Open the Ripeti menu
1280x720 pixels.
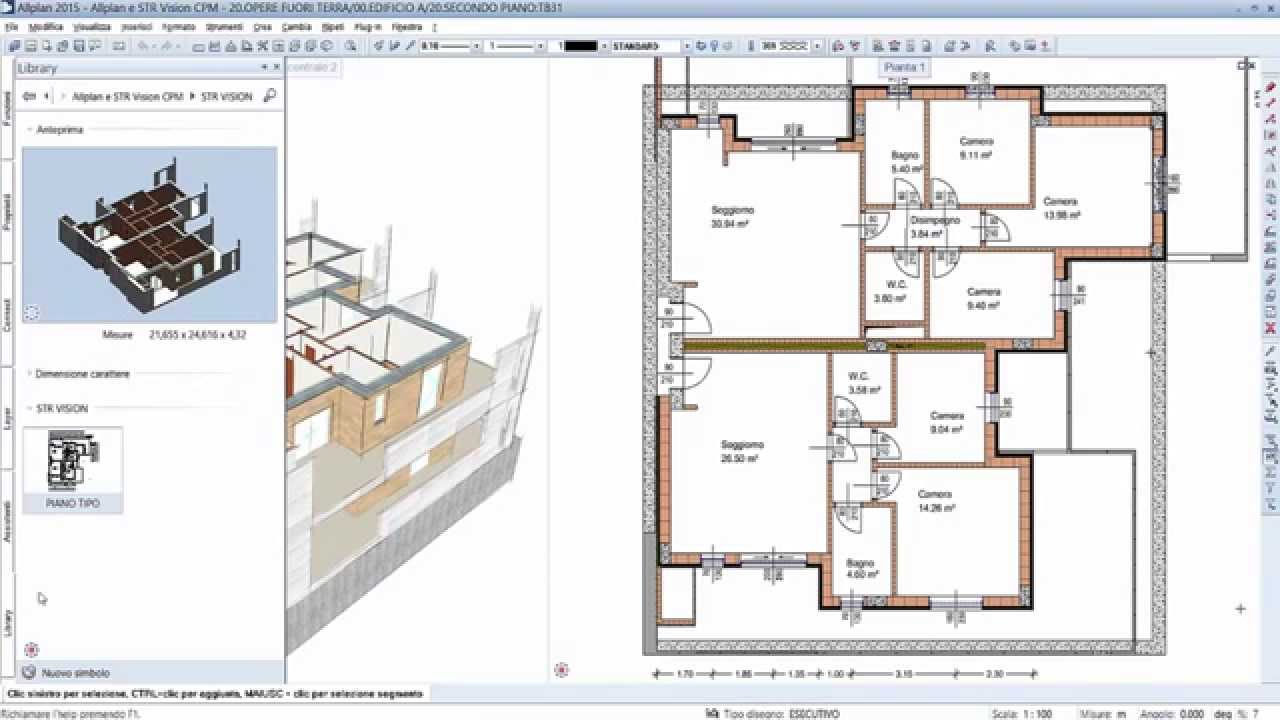tap(333, 27)
